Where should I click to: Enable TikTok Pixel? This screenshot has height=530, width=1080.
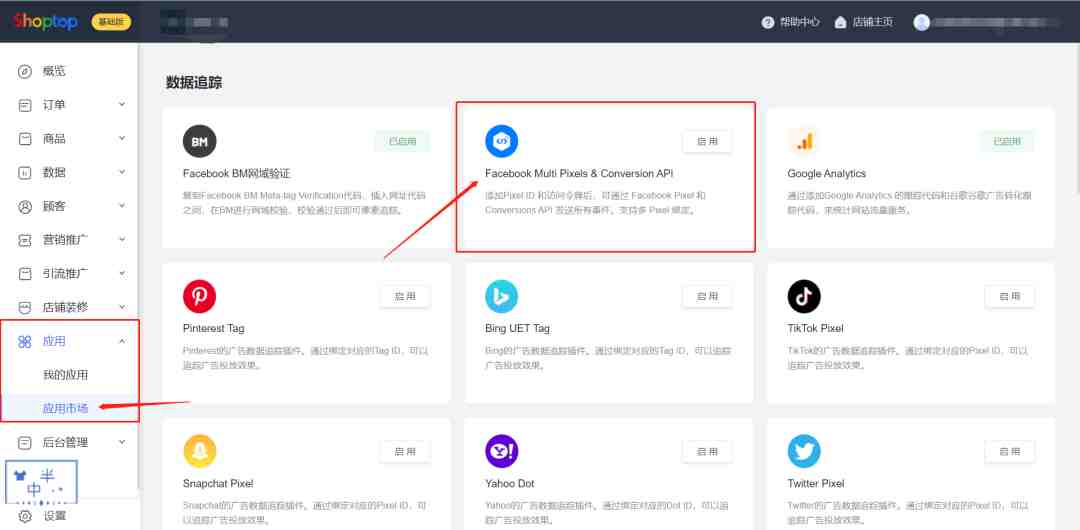tap(1010, 296)
